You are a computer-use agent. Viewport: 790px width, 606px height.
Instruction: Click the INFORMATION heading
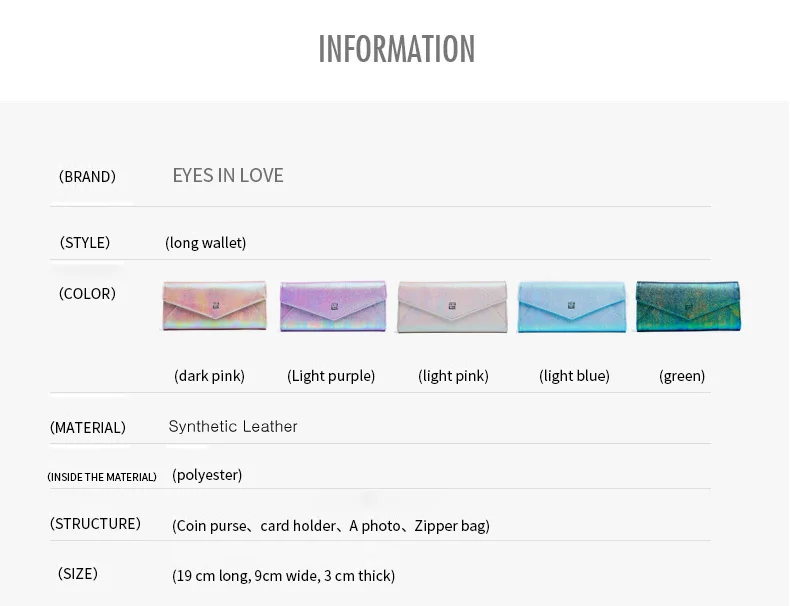[x=397, y=49]
